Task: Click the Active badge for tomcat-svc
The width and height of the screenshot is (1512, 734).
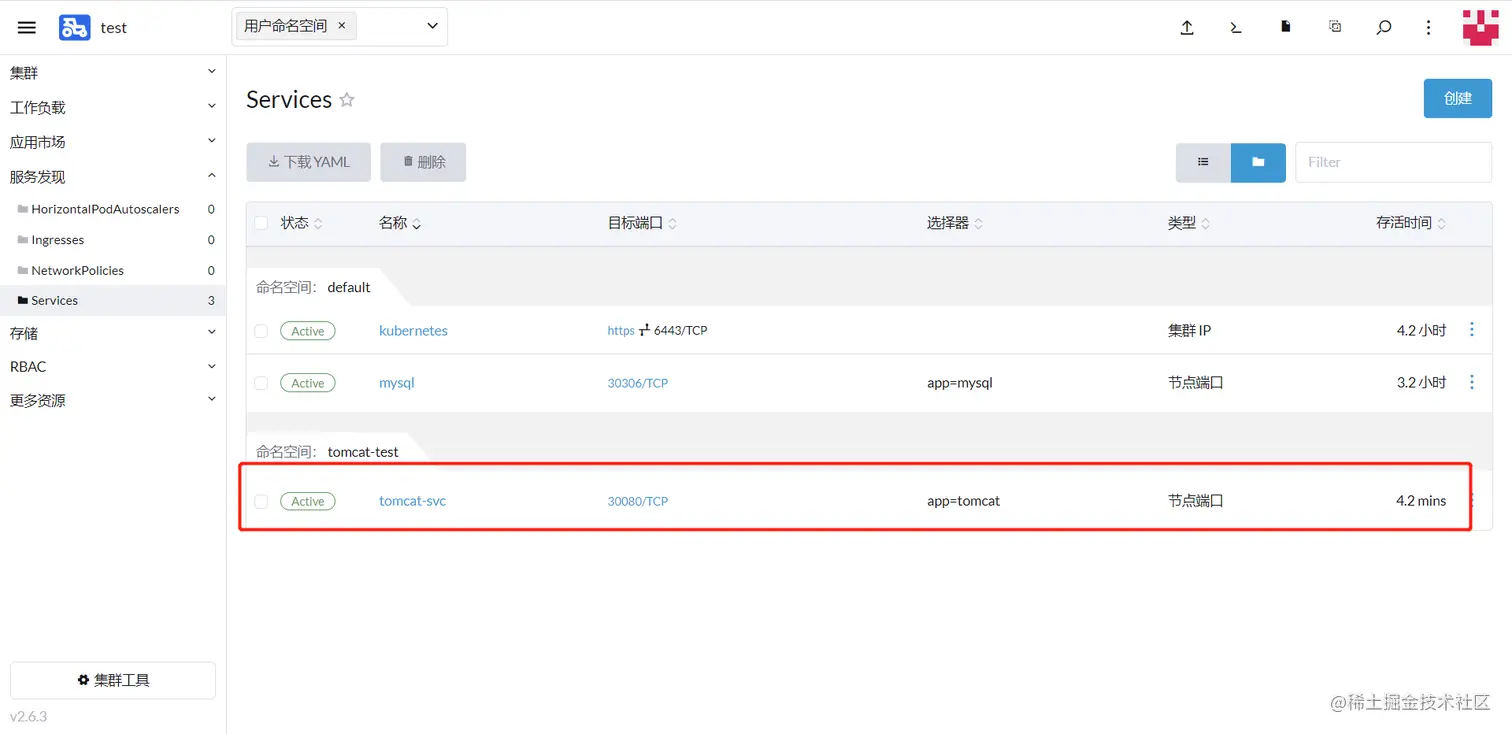Action: 308,501
